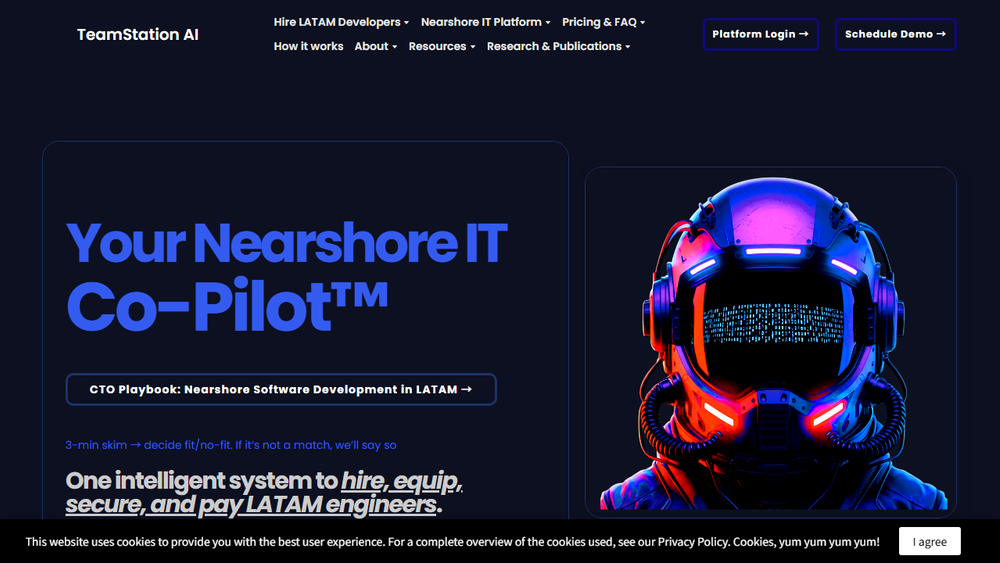Open the CTO Playbook Nearshore Software Development link
Image resolution: width=1000 pixels, height=563 pixels.
click(x=281, y=390)
